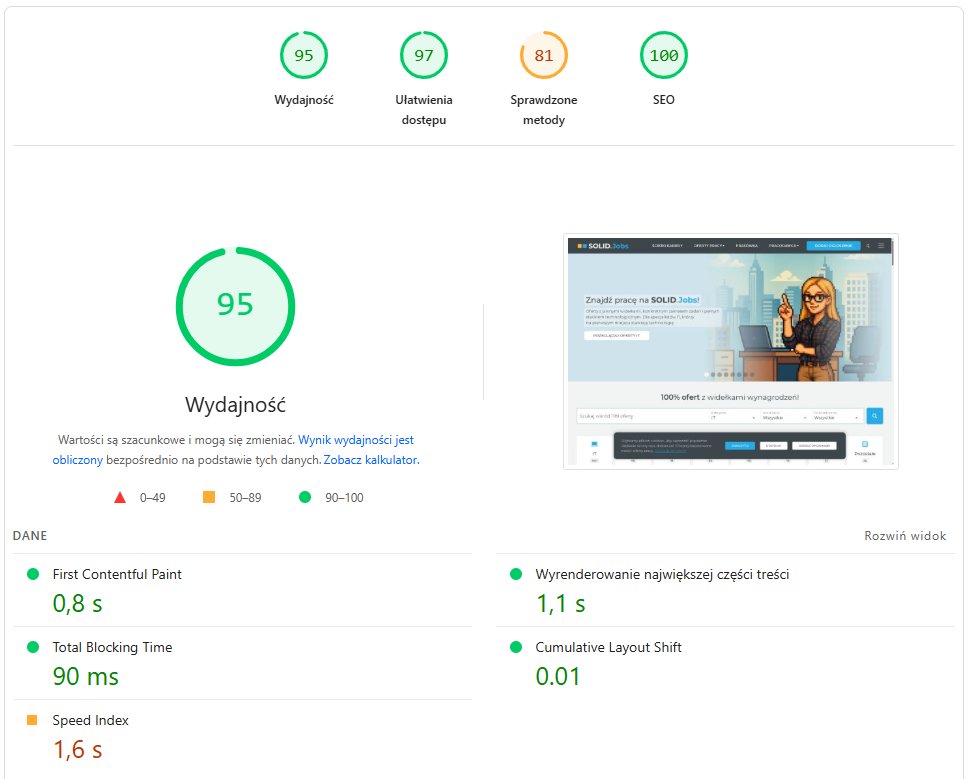This screenshot has width=970, height=779.
Task: Click the '1,1 s' metric value
Action: point(560,603)
